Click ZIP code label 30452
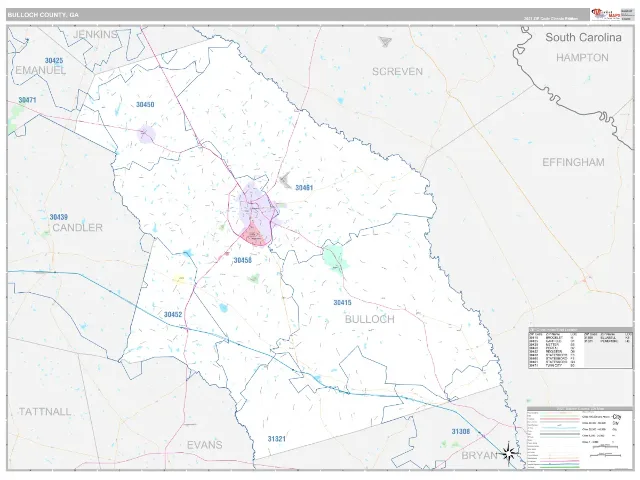 pyautogui.click(x=173, y=315)
